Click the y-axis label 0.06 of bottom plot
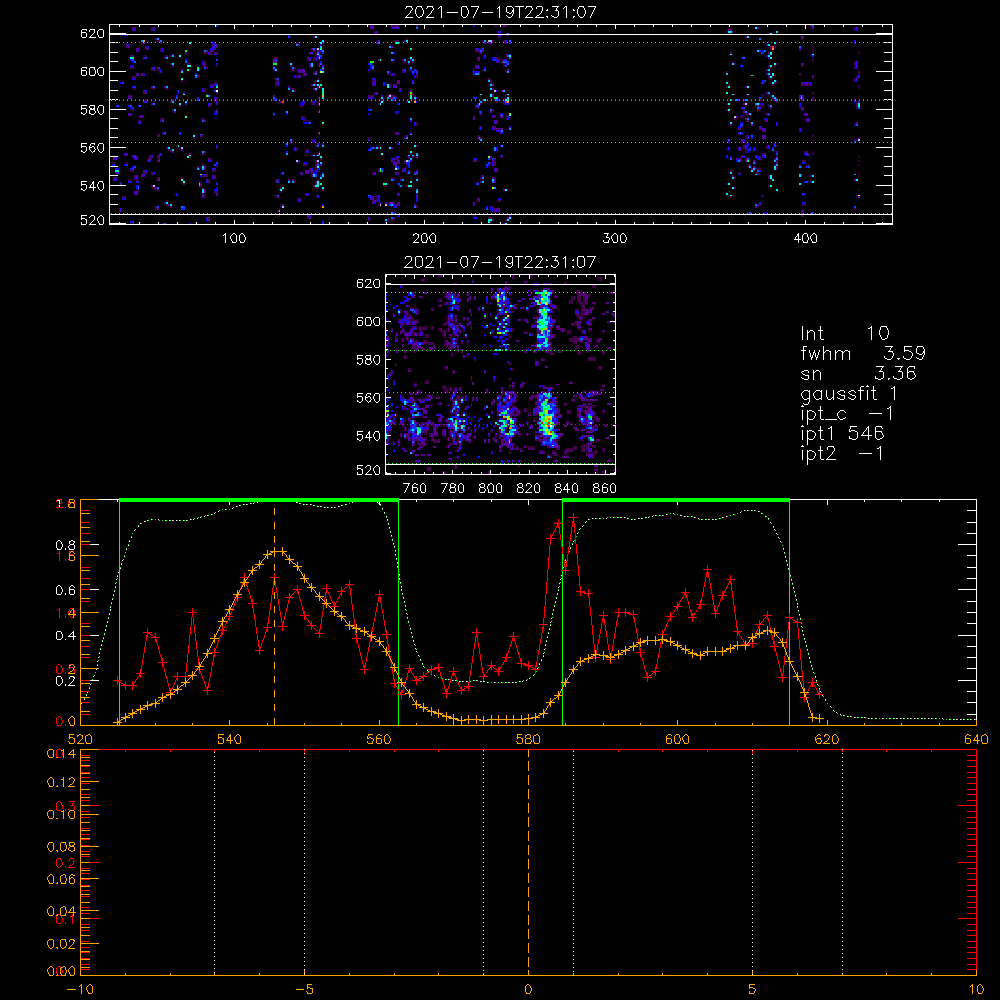Screen dimensions: 1000x1000 pos(62,879)
